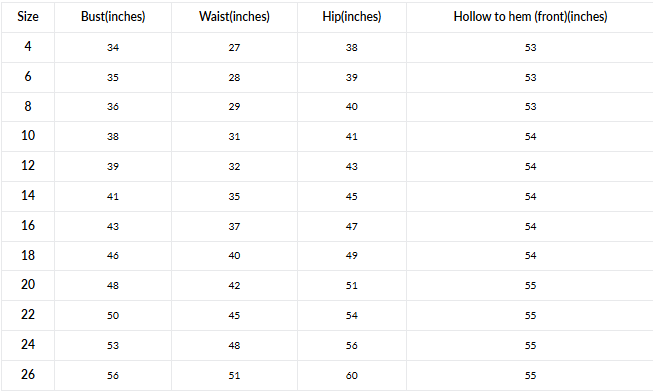The height and width of the screenshot is (392, 653).
Task: Click the Hollow to hem (front)(inches) header
Action: [x=530, y=17]
